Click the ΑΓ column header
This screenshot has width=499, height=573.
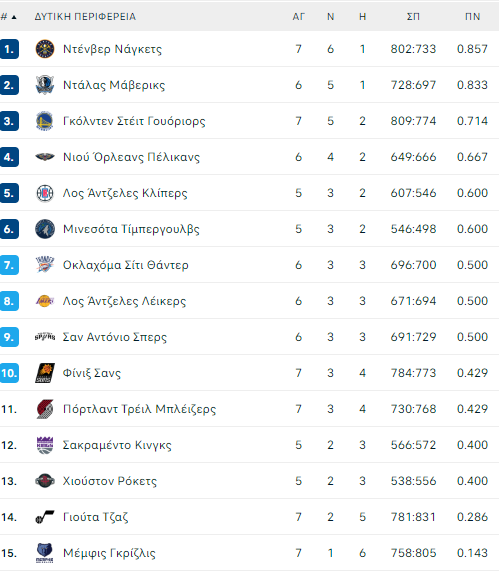tap(298, 17)
